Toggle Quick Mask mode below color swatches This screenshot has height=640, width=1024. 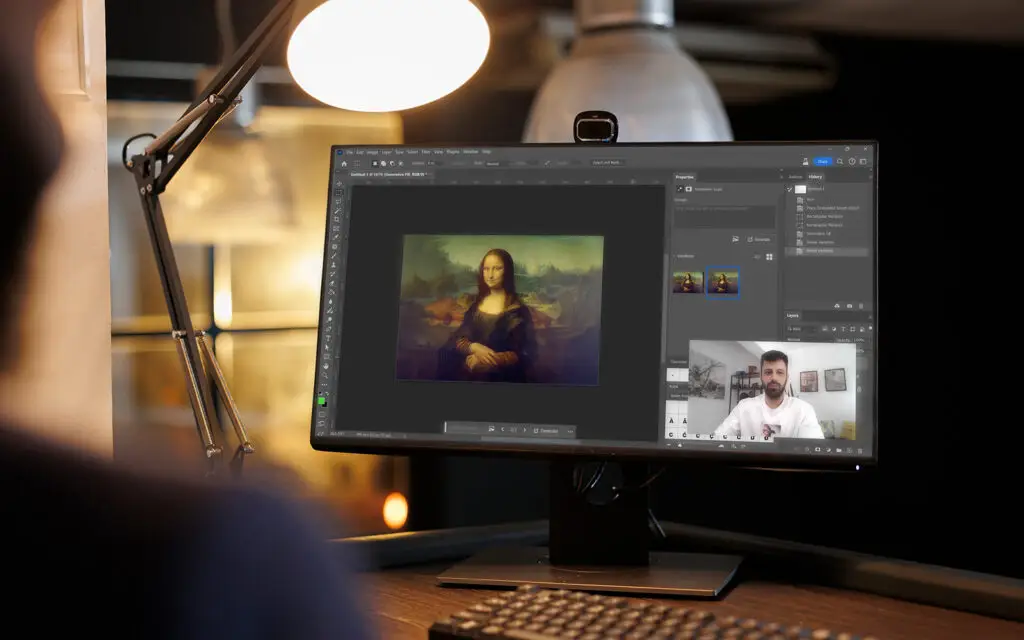[x=322, y=415]
